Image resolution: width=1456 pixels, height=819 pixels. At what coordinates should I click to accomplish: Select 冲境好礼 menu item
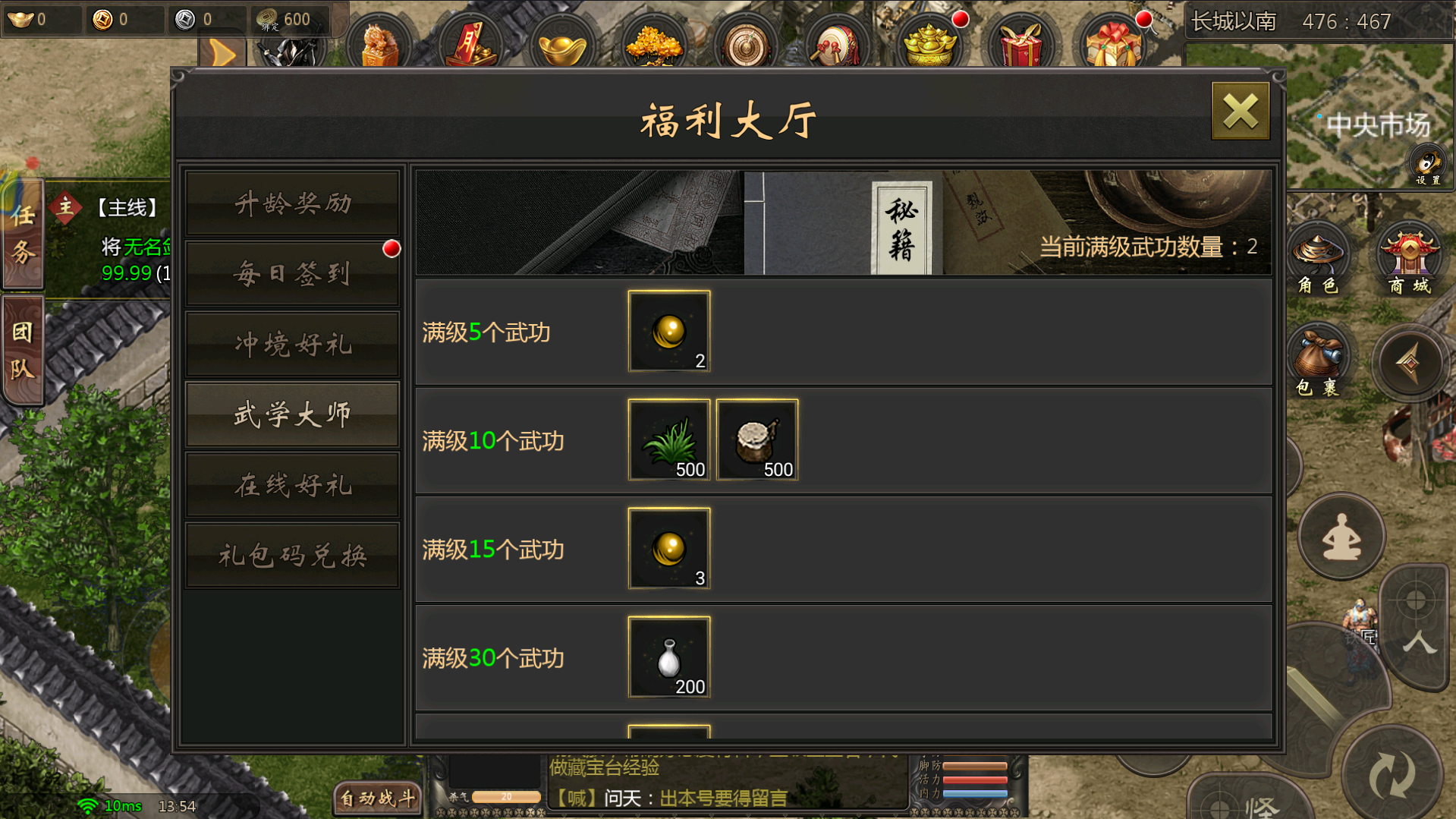[x=292, y=344]
